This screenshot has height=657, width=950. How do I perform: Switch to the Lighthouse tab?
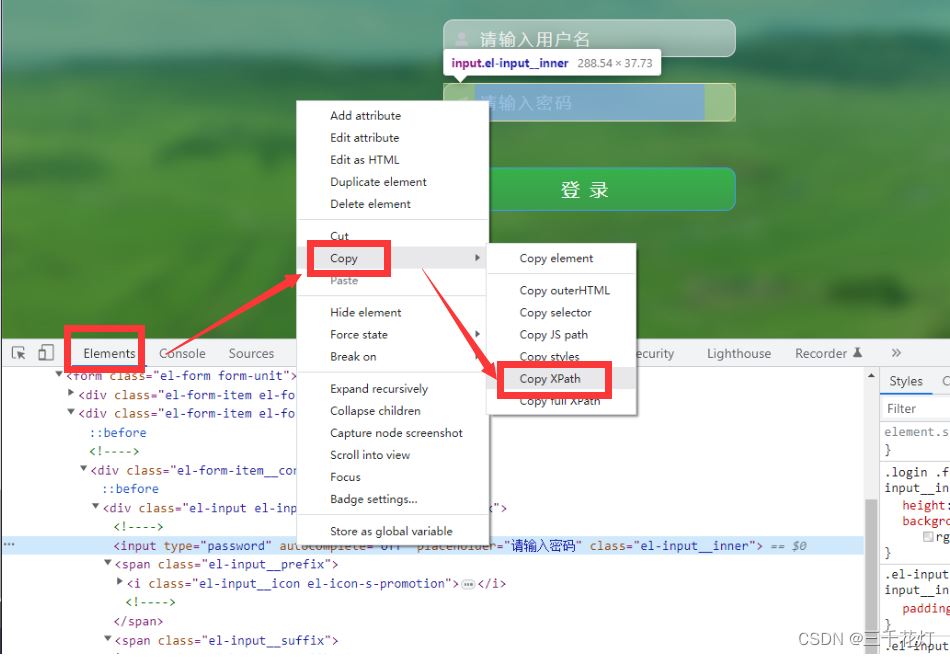coord(738,353)
